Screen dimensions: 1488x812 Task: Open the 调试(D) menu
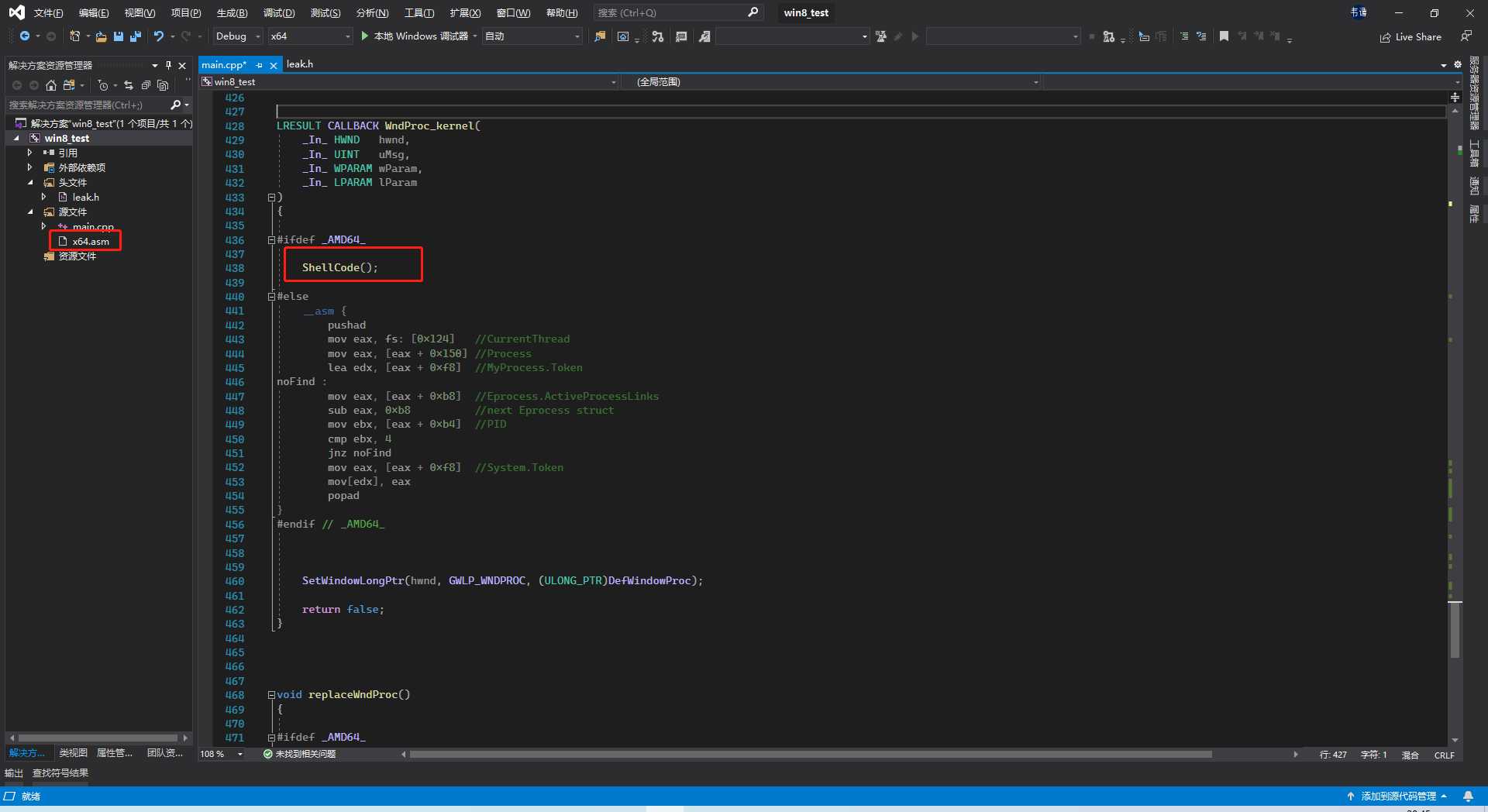click(x=279, y=12)
